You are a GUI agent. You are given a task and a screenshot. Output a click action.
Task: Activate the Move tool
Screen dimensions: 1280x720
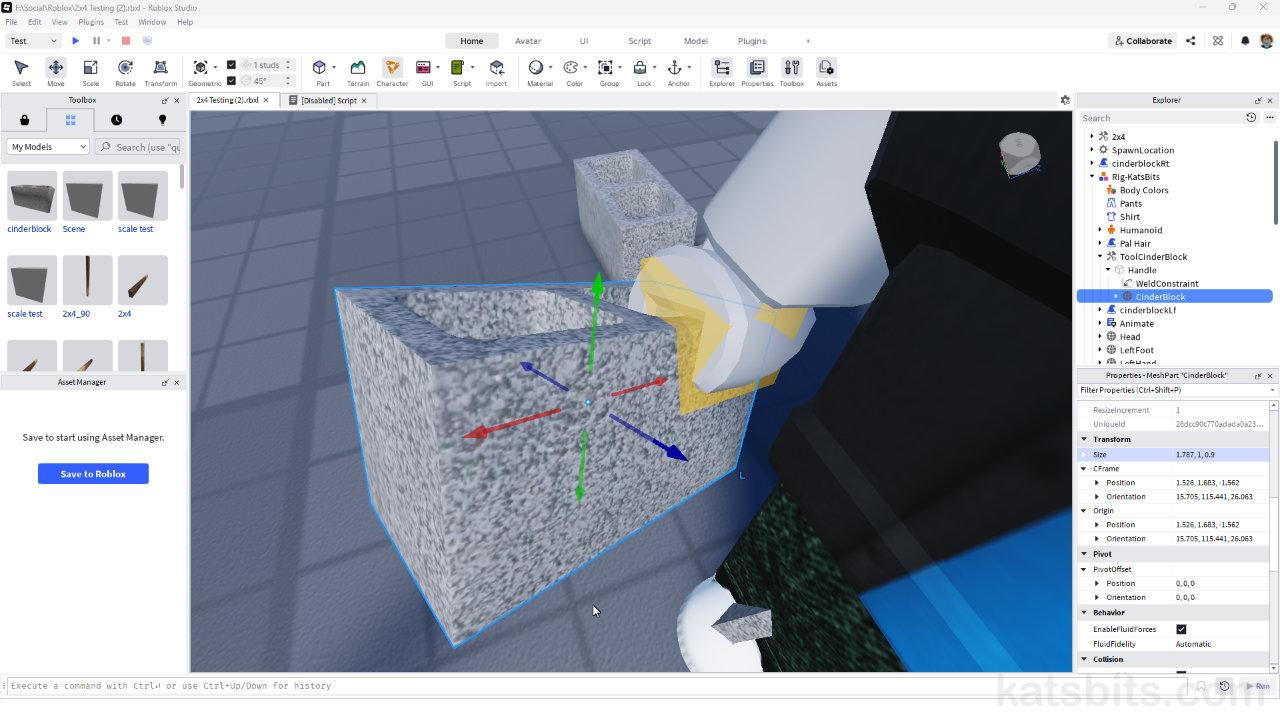(x=56, y=72)
